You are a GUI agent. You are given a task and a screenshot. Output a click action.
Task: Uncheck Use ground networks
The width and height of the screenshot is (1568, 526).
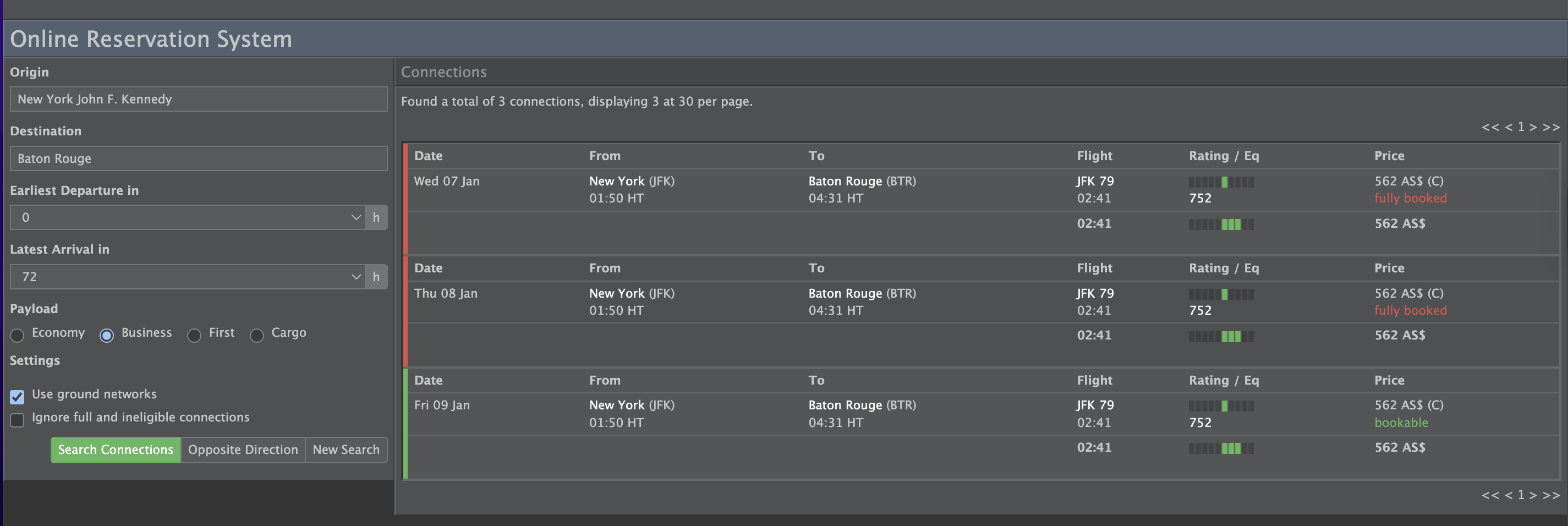pos(18,397)
